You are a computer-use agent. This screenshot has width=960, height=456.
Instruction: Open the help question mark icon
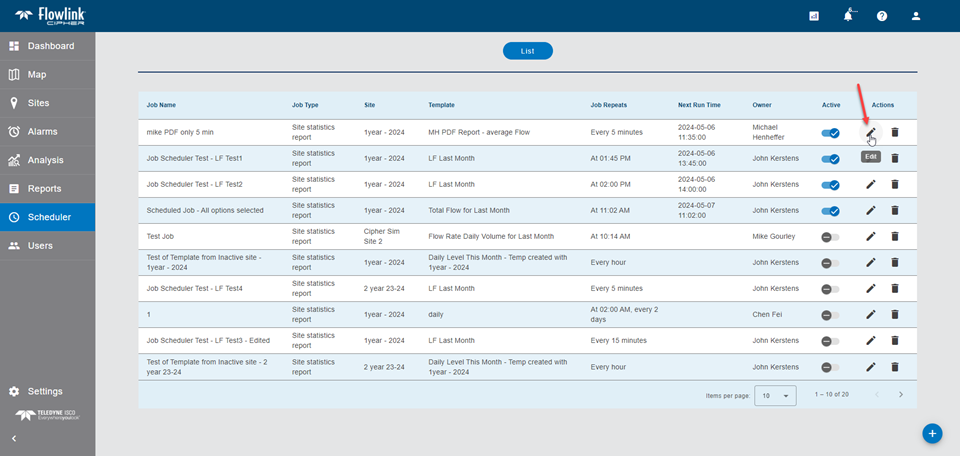tap(882, 16)
